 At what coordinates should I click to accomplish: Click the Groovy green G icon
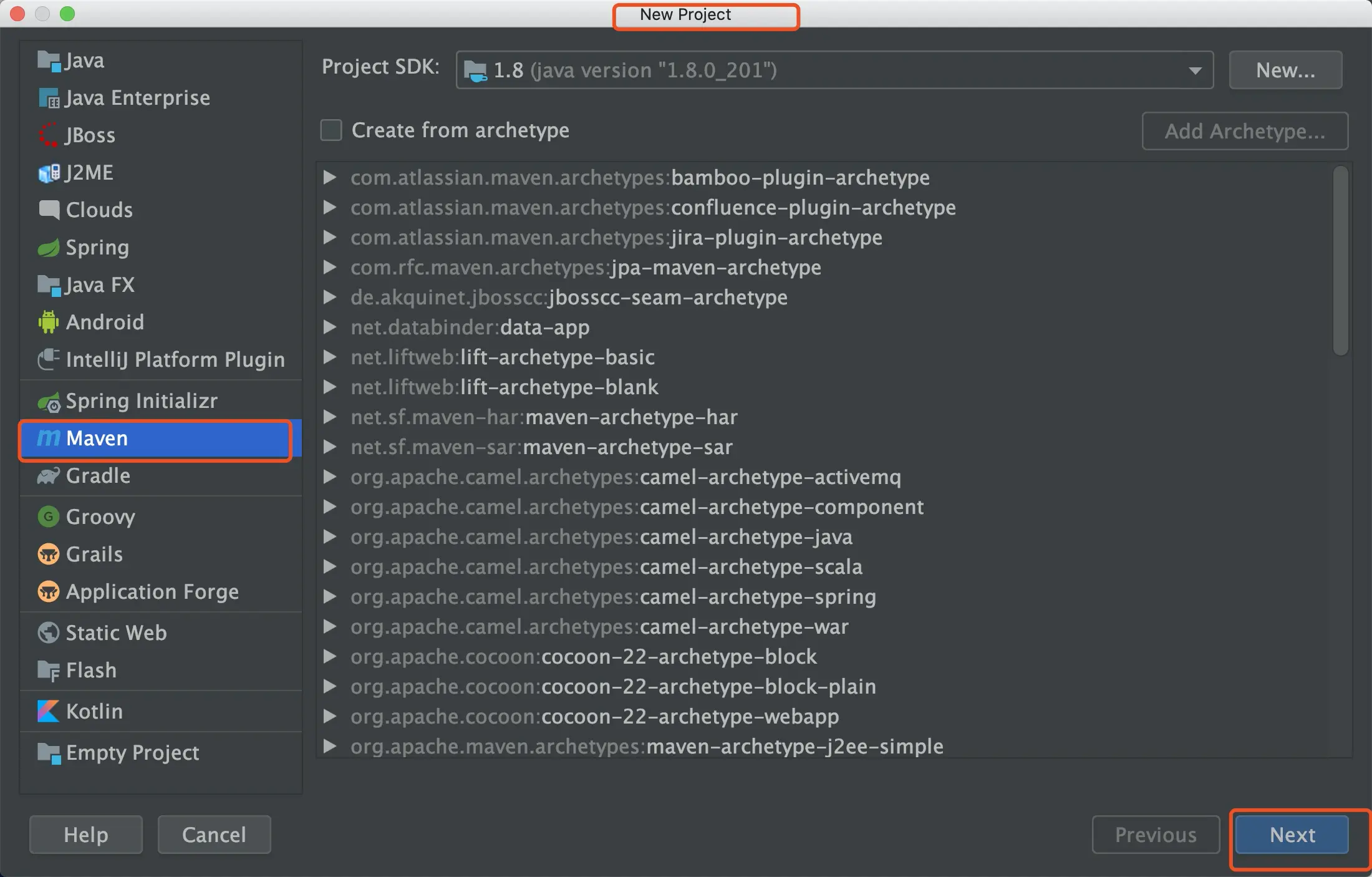click(x=49, y=516)
